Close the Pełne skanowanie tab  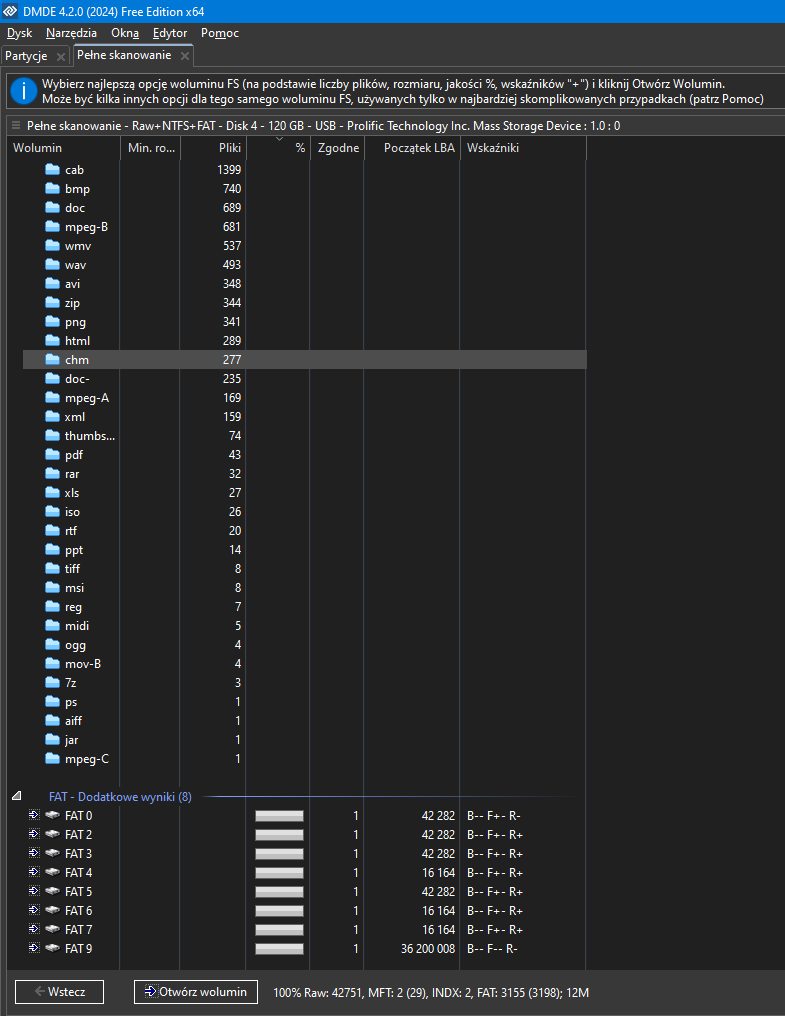[x=185, y=56]
